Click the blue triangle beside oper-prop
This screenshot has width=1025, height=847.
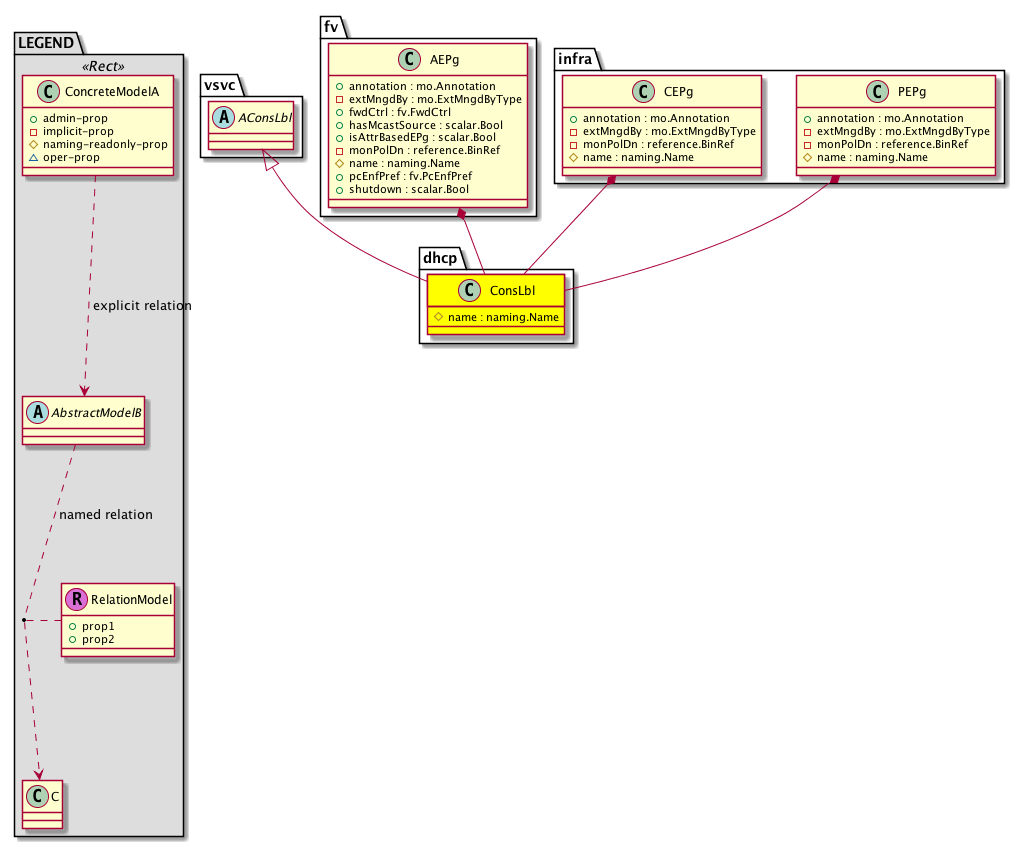point(33,158)
